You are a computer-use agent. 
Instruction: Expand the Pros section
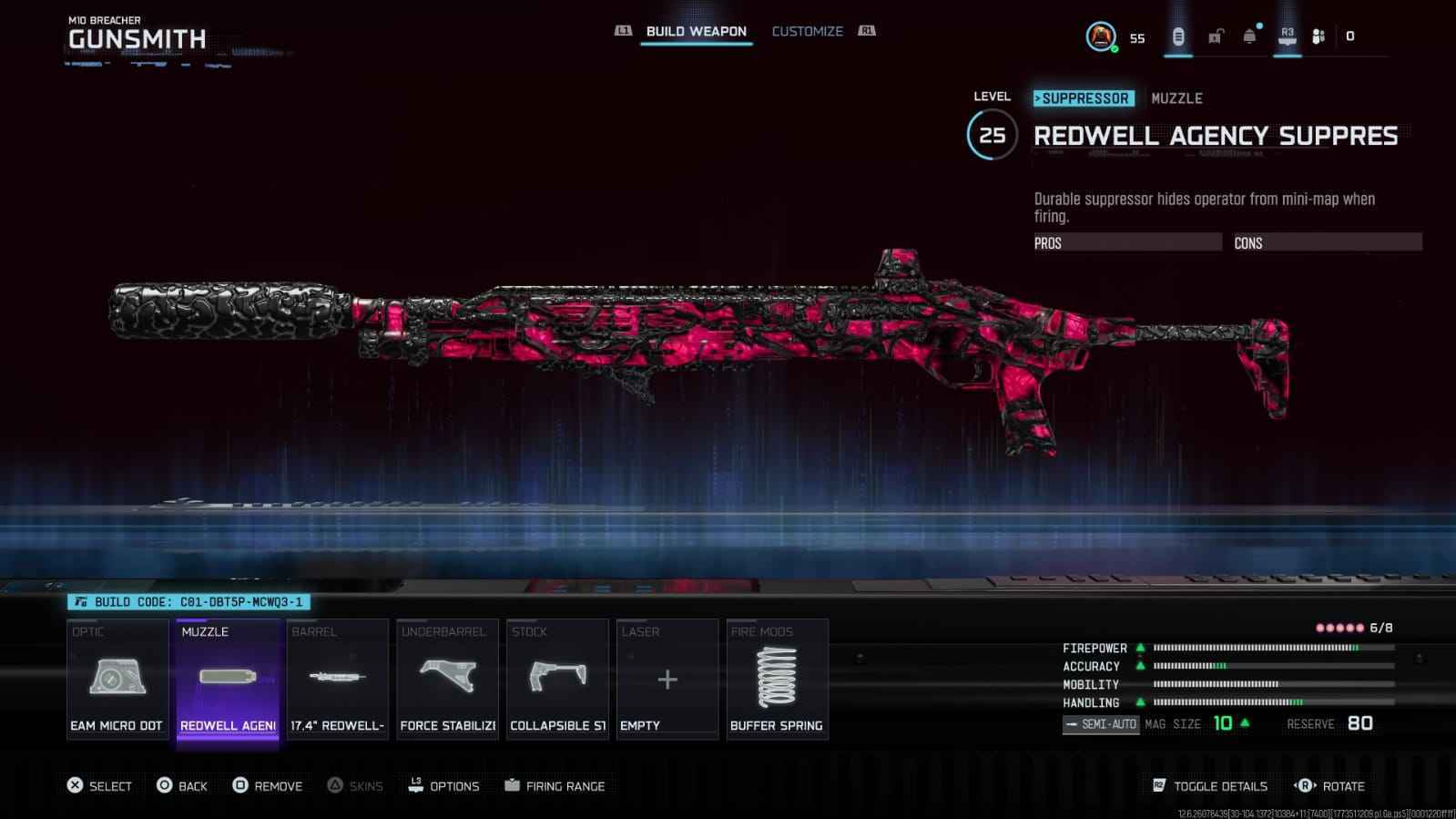point(1126,242)
